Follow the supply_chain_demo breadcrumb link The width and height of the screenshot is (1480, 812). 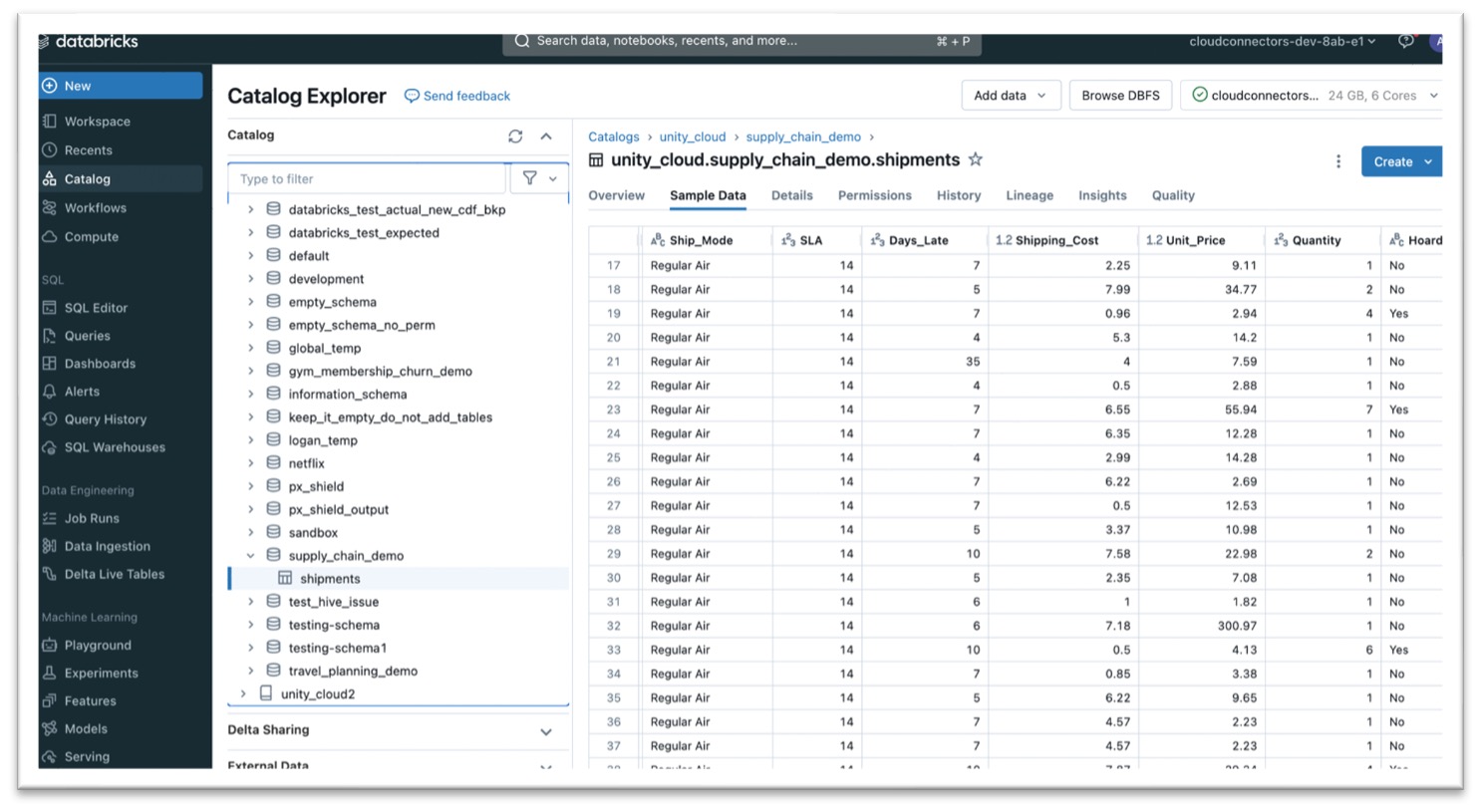[803, 136]
